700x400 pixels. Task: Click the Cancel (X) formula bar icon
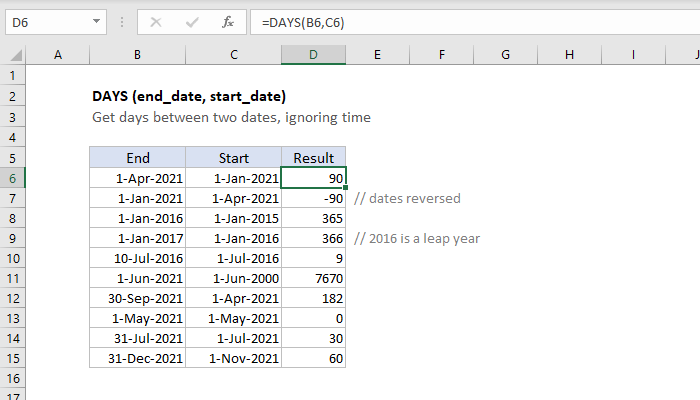pyautogui.click(x=156, y=22)
